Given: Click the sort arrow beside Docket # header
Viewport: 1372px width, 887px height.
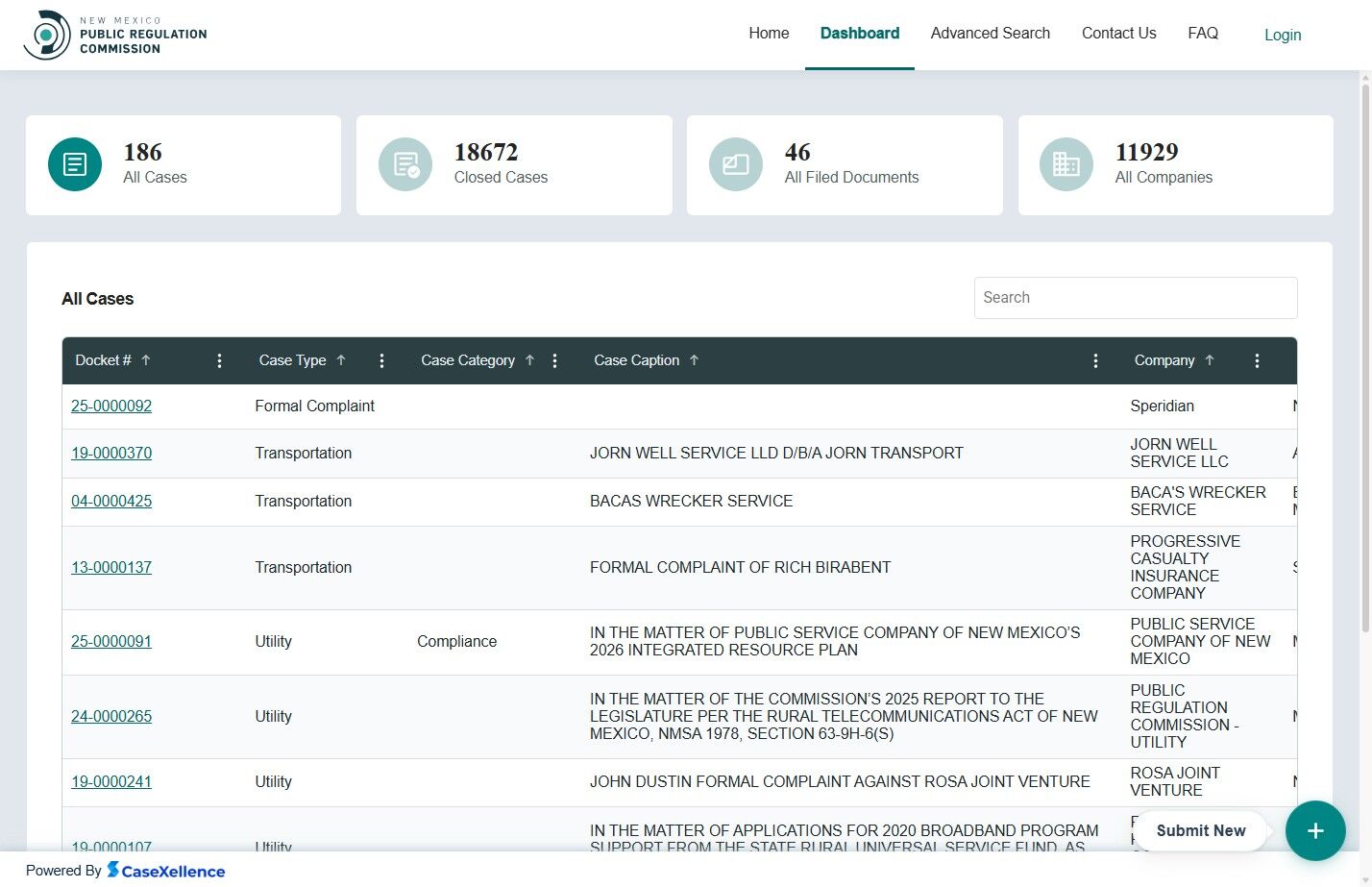Looking at the screenshot, I should [146, 360].
